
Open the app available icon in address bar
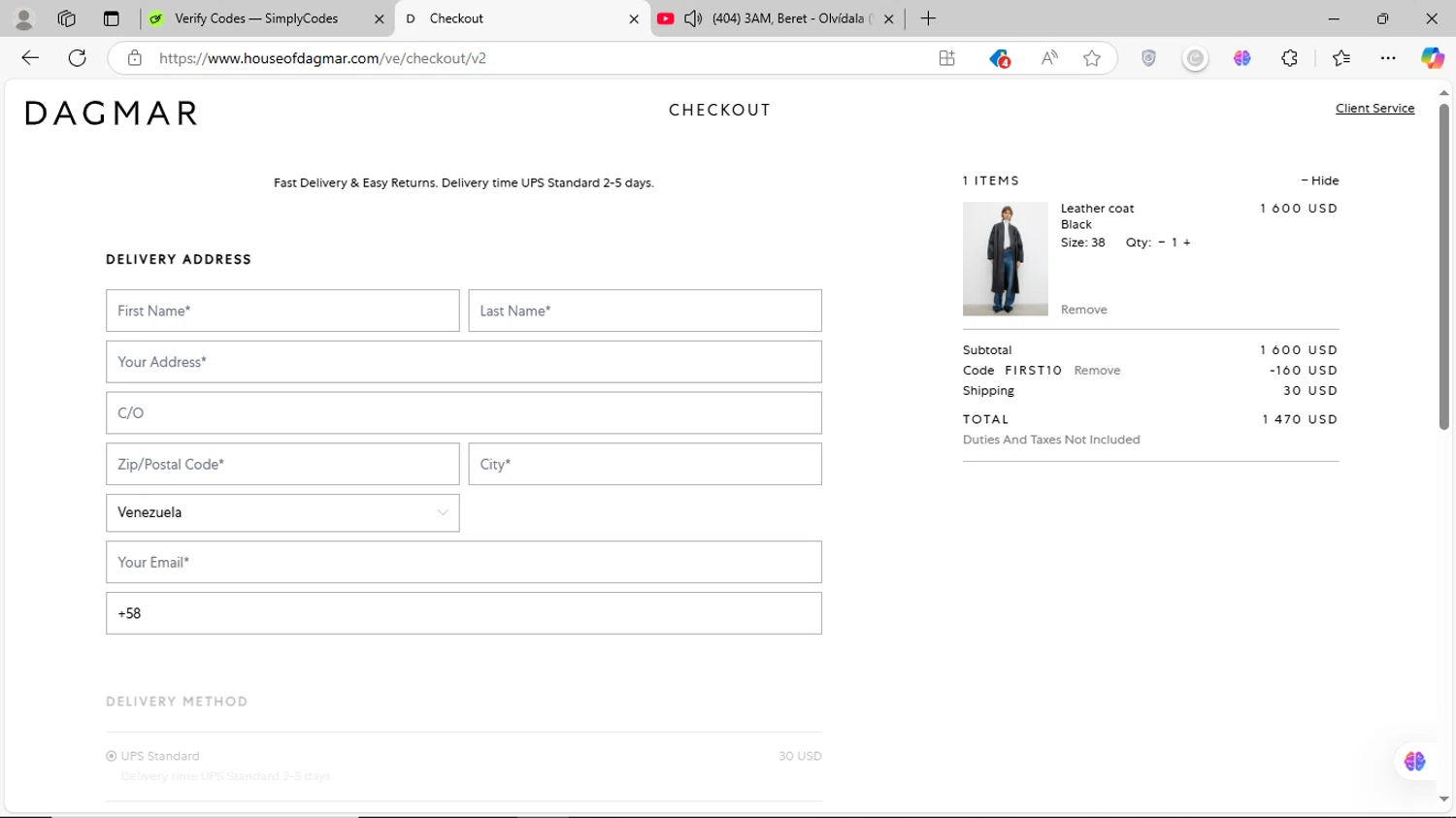947,58
